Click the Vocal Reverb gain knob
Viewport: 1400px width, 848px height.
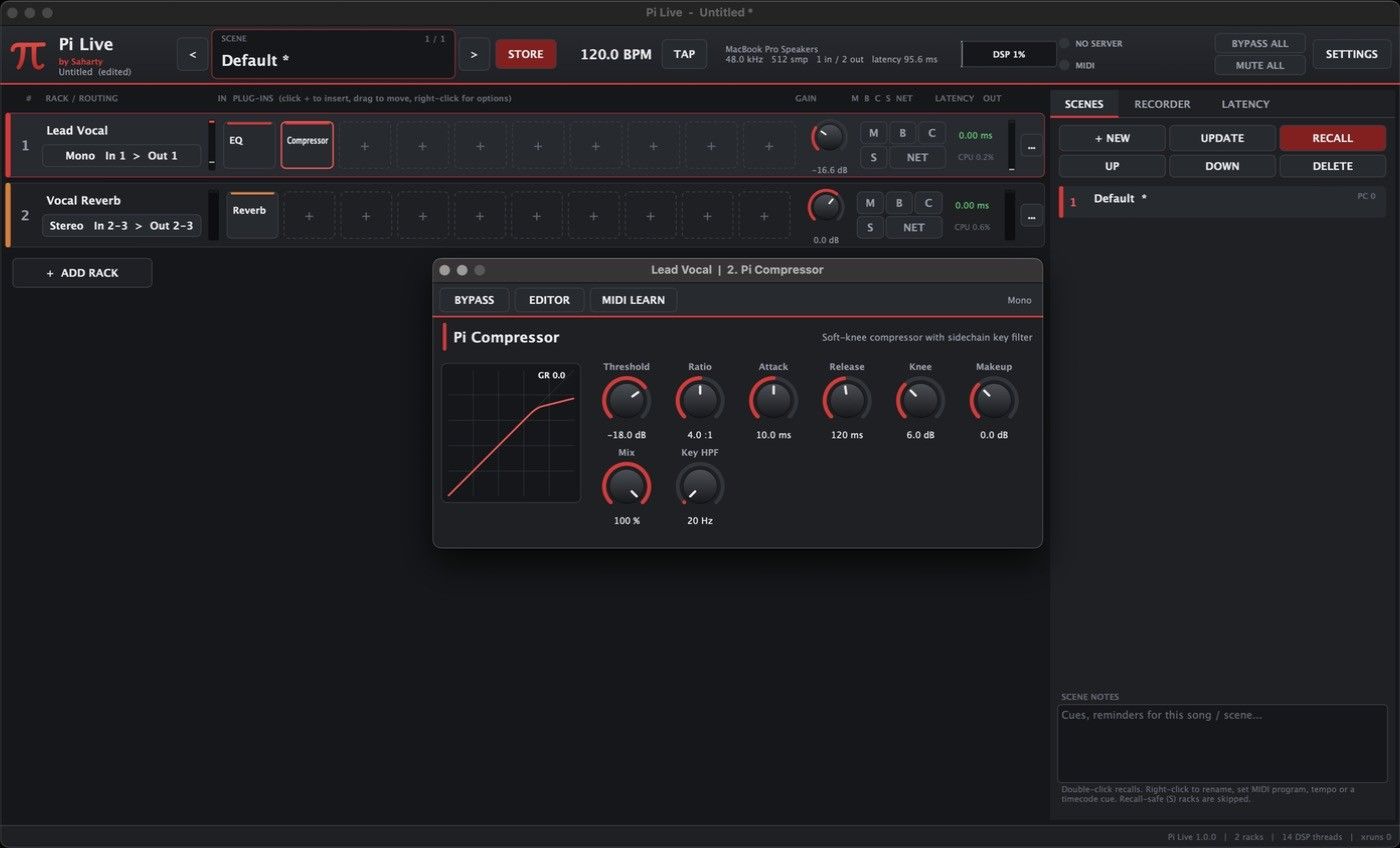pos(825,207)
